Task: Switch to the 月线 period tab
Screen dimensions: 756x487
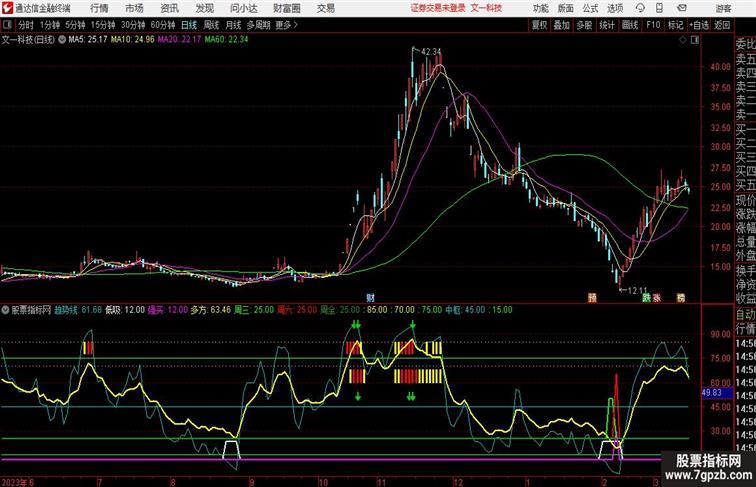Action: pos(233,25)
